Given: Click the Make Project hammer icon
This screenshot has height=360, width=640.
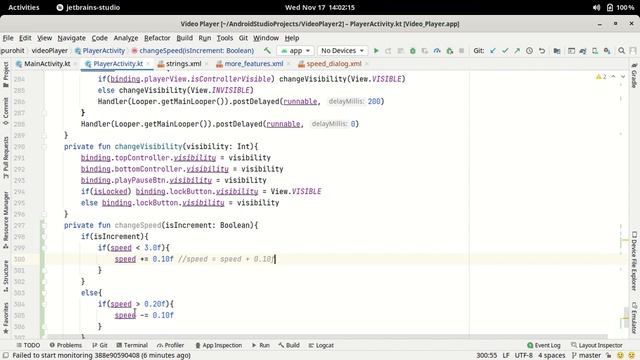Looking at the screenshot, I should click(x=267, y=51).
